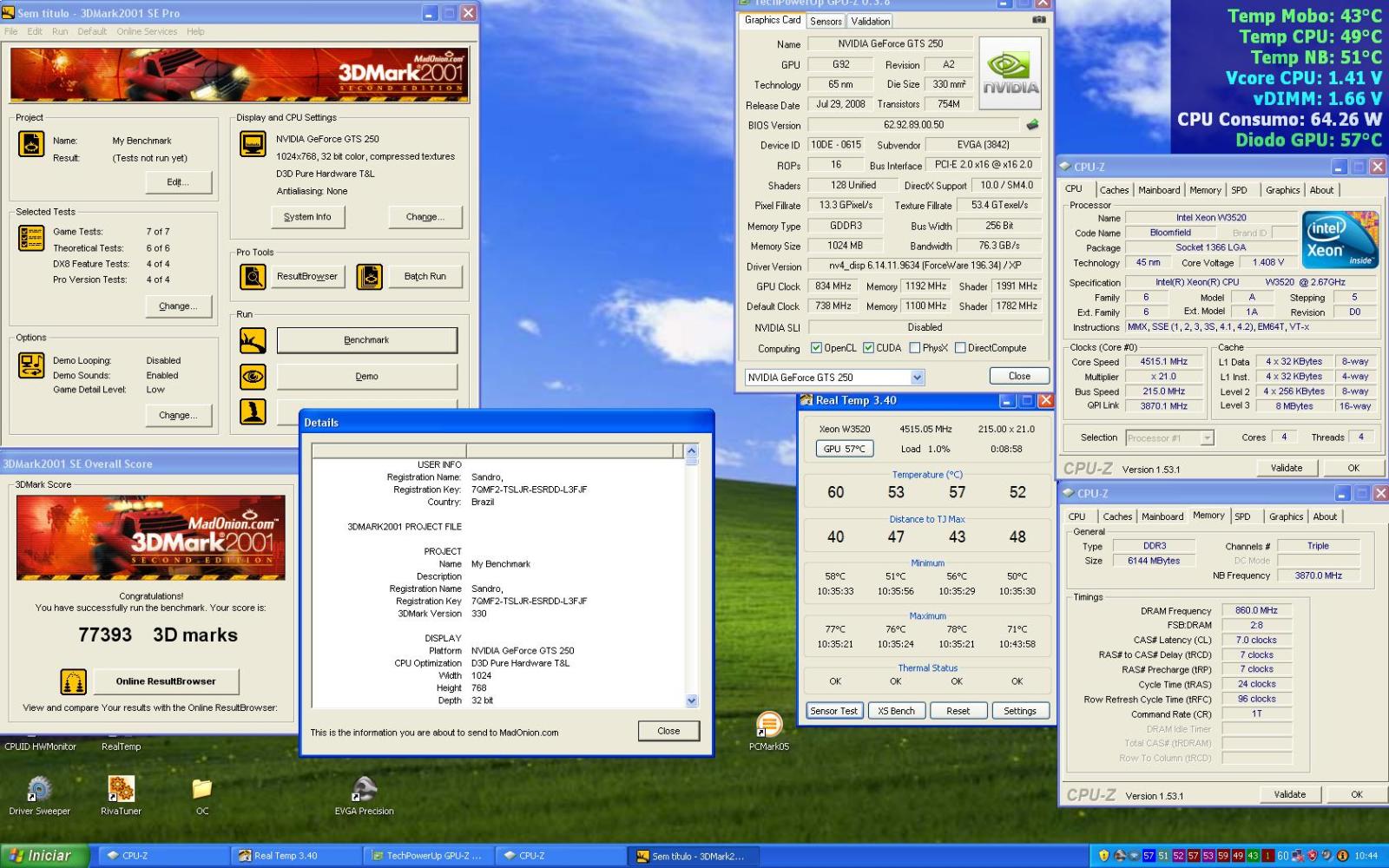Switch to TechPowerUp GPU-Z taskbar item
The height and width of the screenshot is (868, 1389).
(430, 855)
